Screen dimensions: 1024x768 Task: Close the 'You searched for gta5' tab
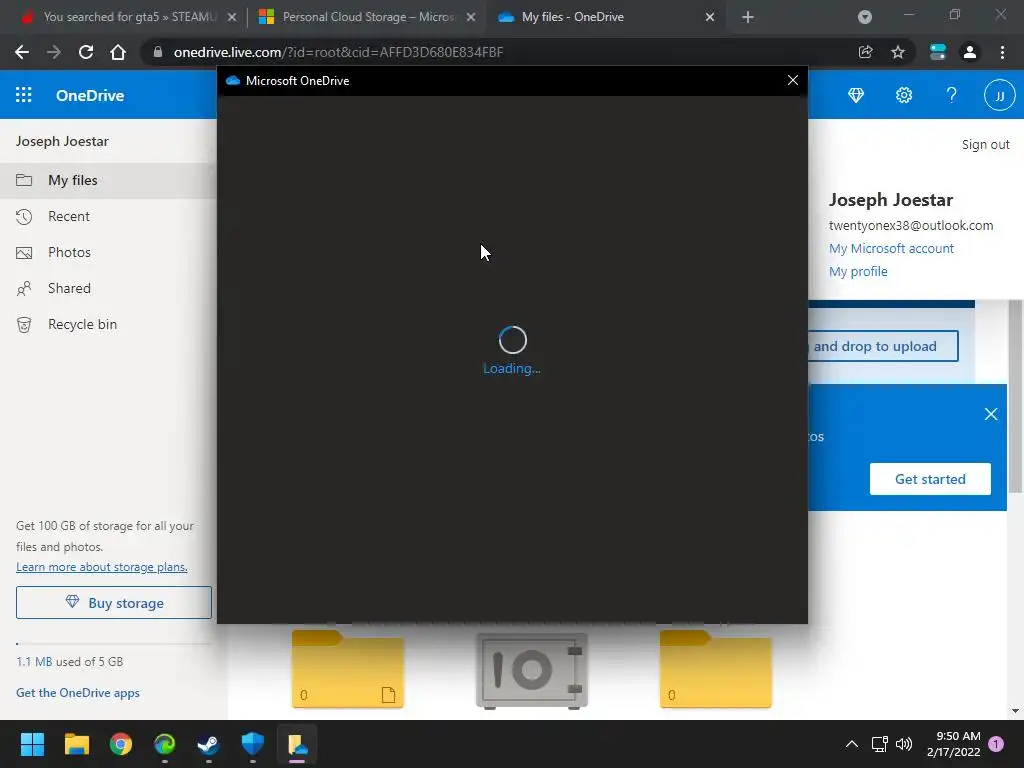232,17
